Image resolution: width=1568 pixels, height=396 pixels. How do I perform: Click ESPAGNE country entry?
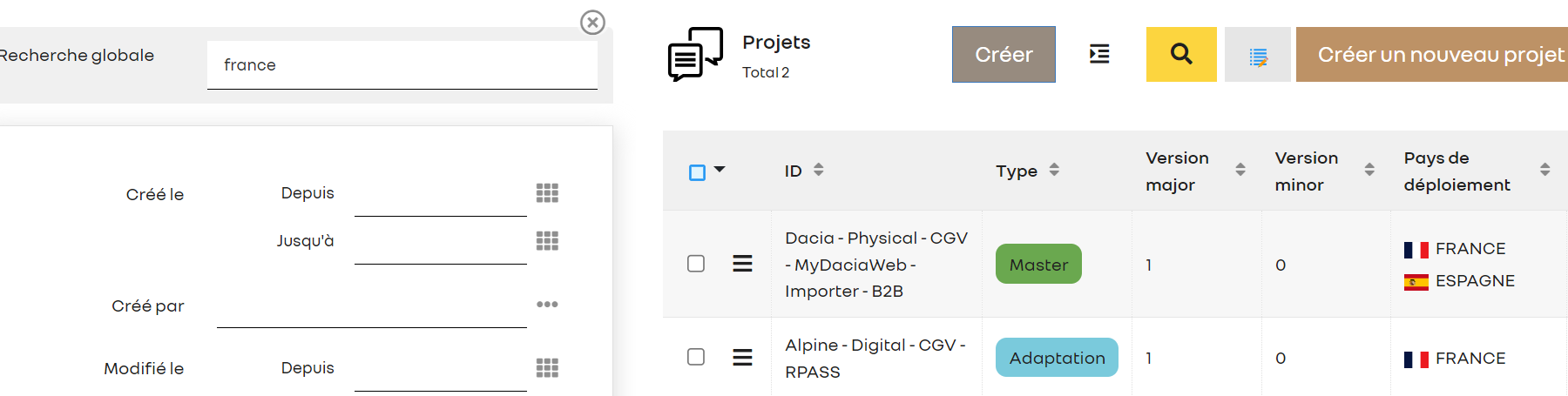[1459, 281]
